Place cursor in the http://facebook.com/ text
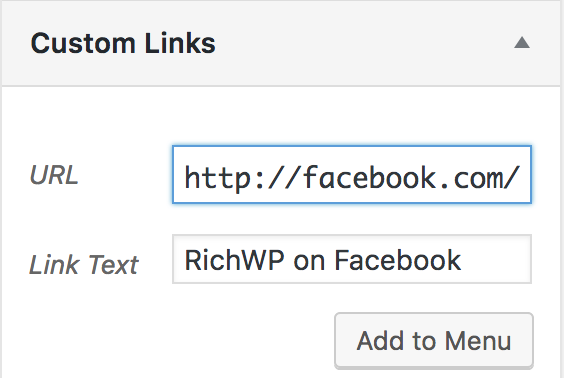This screenshot has height=378, width=564. click(x=352, y=178)
